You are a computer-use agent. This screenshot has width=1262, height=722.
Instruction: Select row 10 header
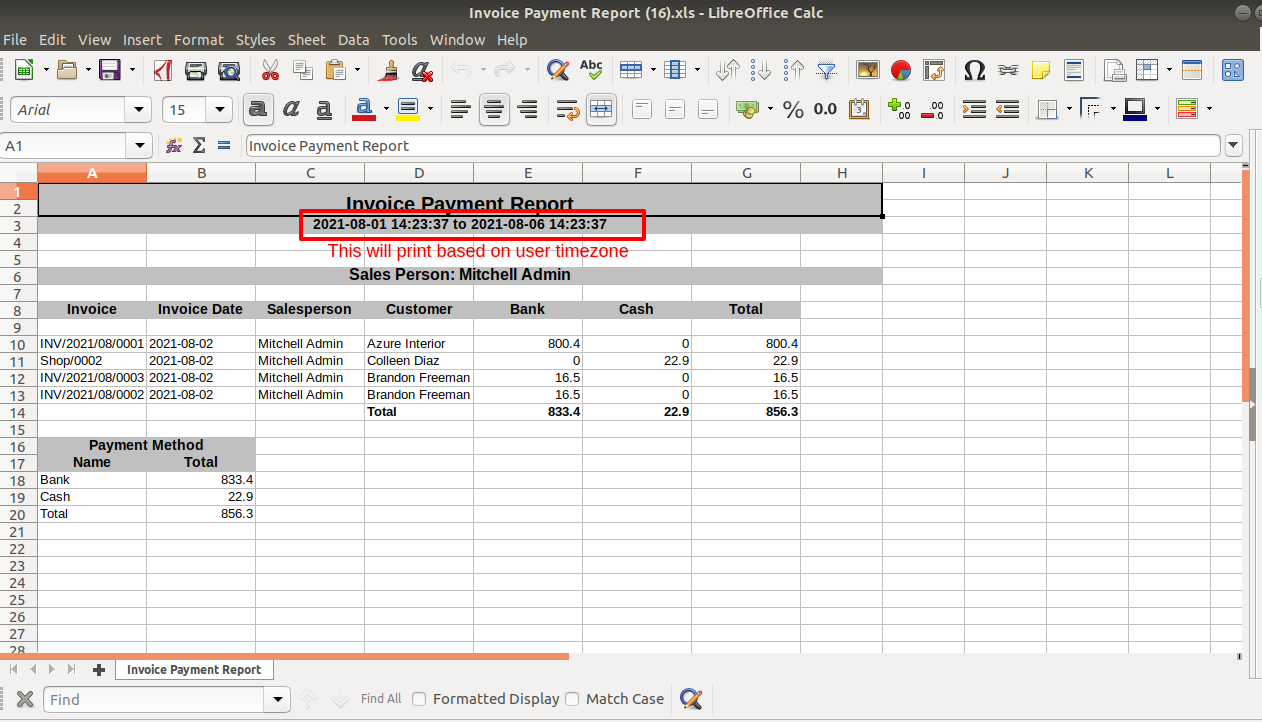(x=18, y=344)
